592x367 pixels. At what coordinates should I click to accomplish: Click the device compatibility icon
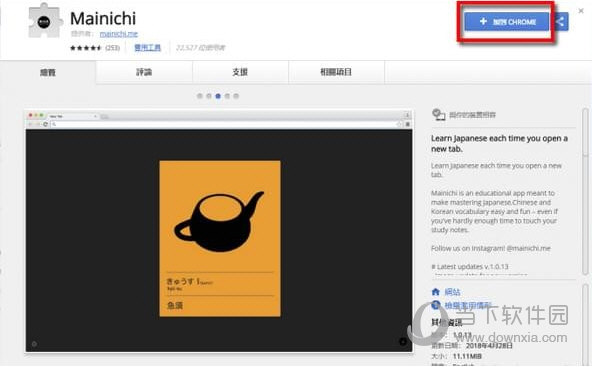[x=438, y=114]
